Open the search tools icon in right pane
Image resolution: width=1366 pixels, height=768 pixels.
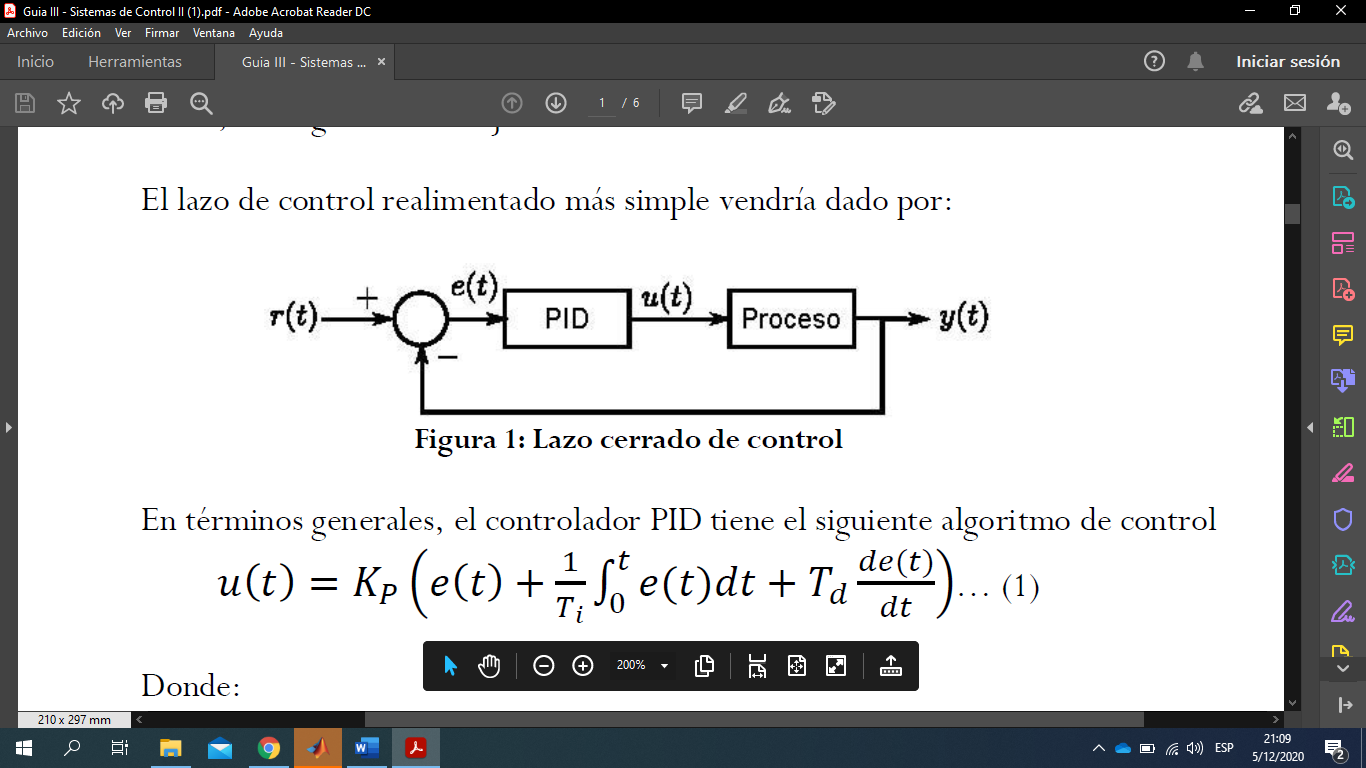coord(1343,150)
